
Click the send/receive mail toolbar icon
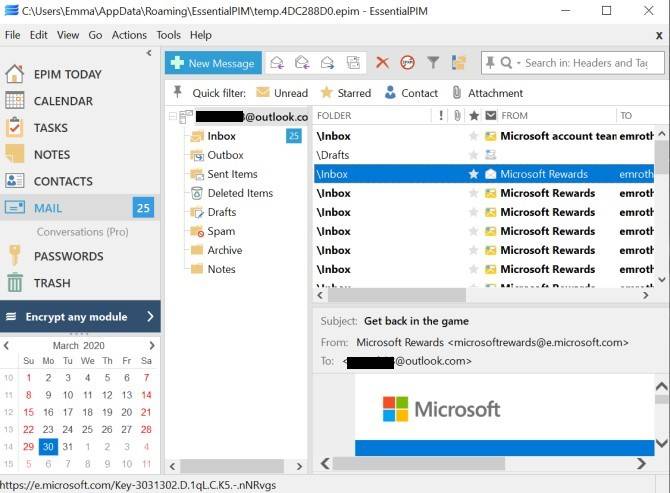point(353,63)
